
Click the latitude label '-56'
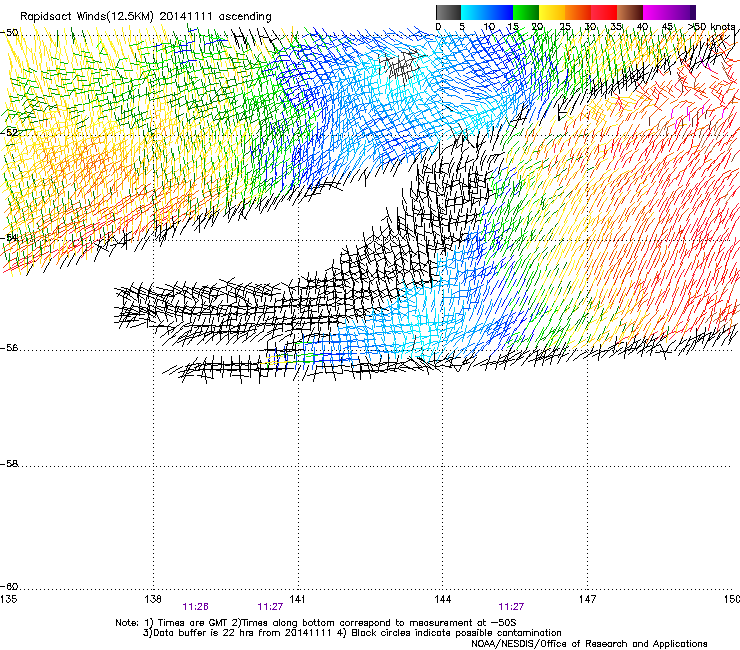coord(9,347)
